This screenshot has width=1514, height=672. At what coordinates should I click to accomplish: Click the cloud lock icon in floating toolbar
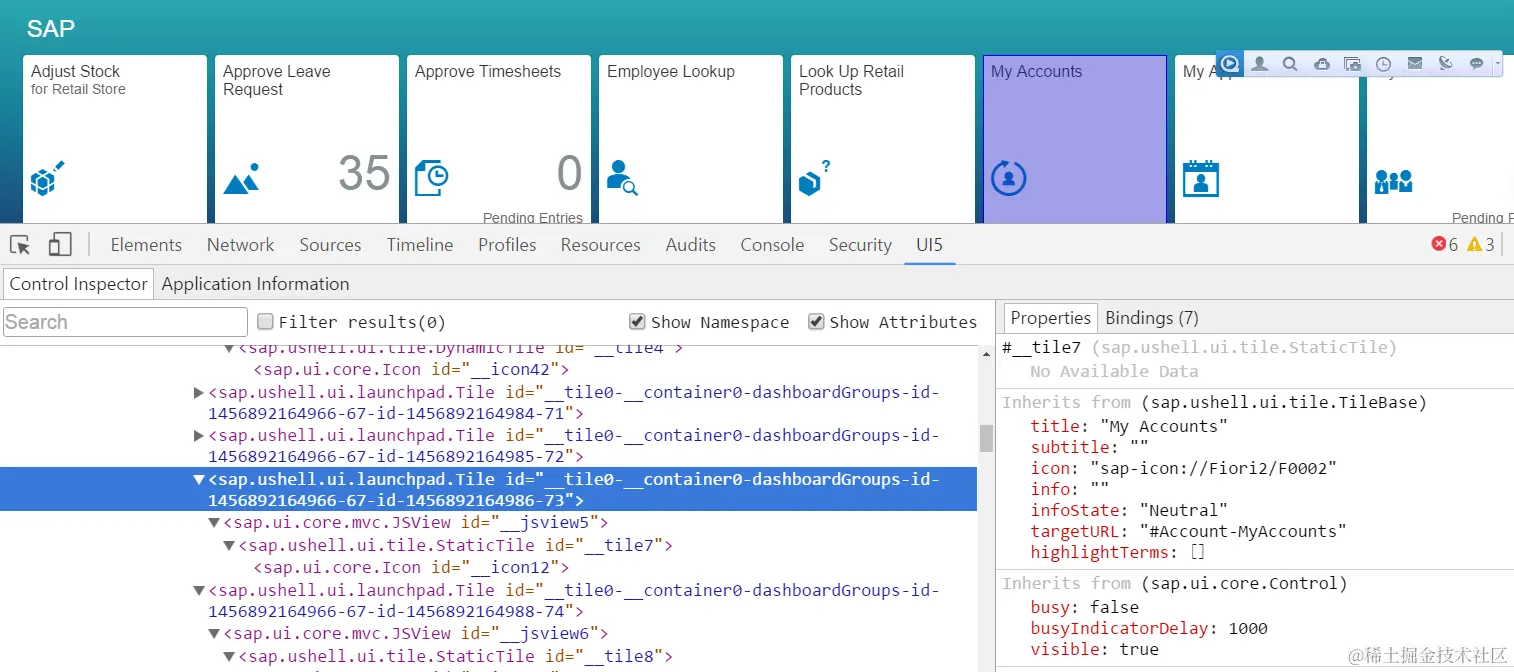click(x=1321, y=64)
